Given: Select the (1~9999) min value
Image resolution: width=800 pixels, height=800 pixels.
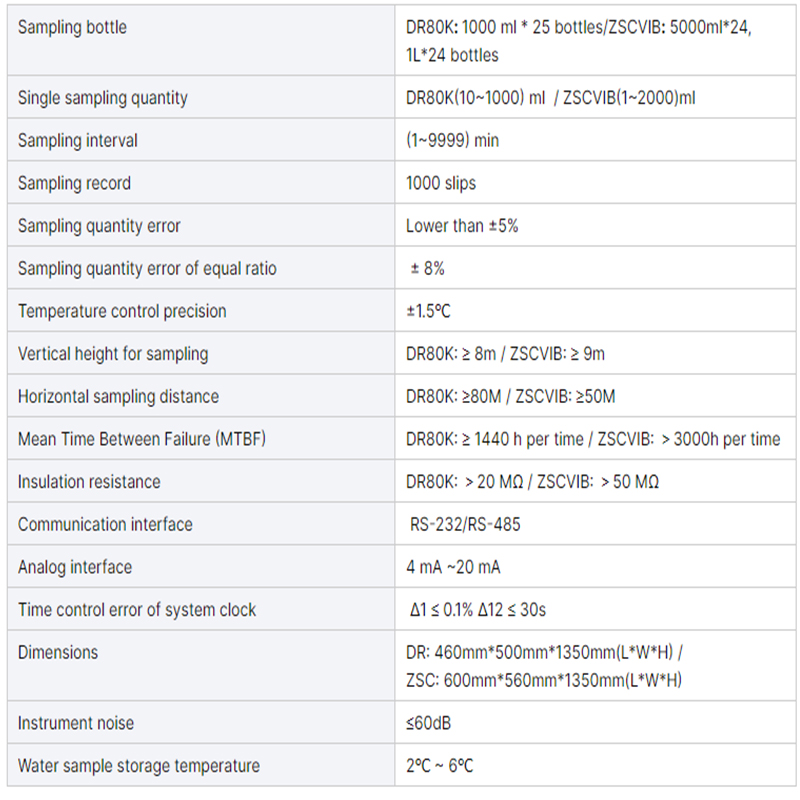Looking at the screenshot, I should pyautogui.click(x=452, y=141).
